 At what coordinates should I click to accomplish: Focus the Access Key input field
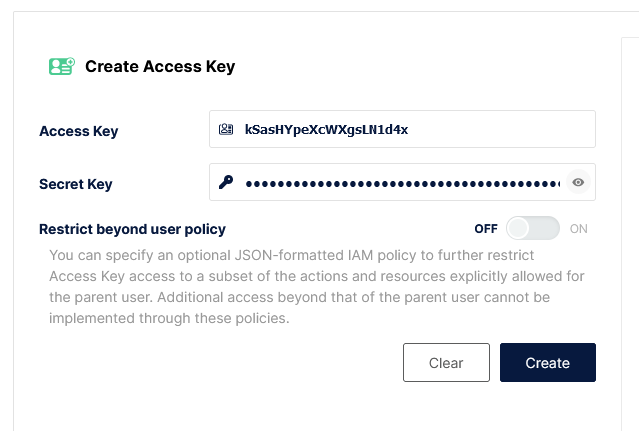click(x=500, y=129)
